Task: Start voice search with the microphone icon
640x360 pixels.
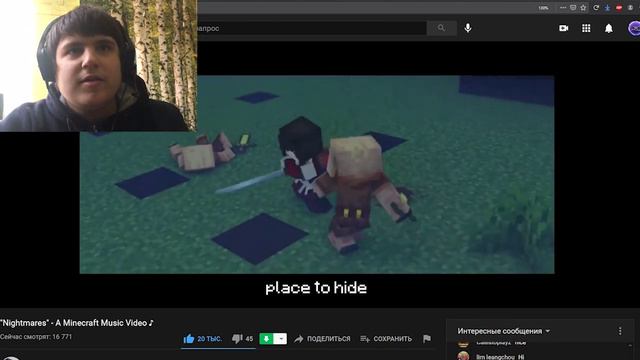Action: click(468, 28)
